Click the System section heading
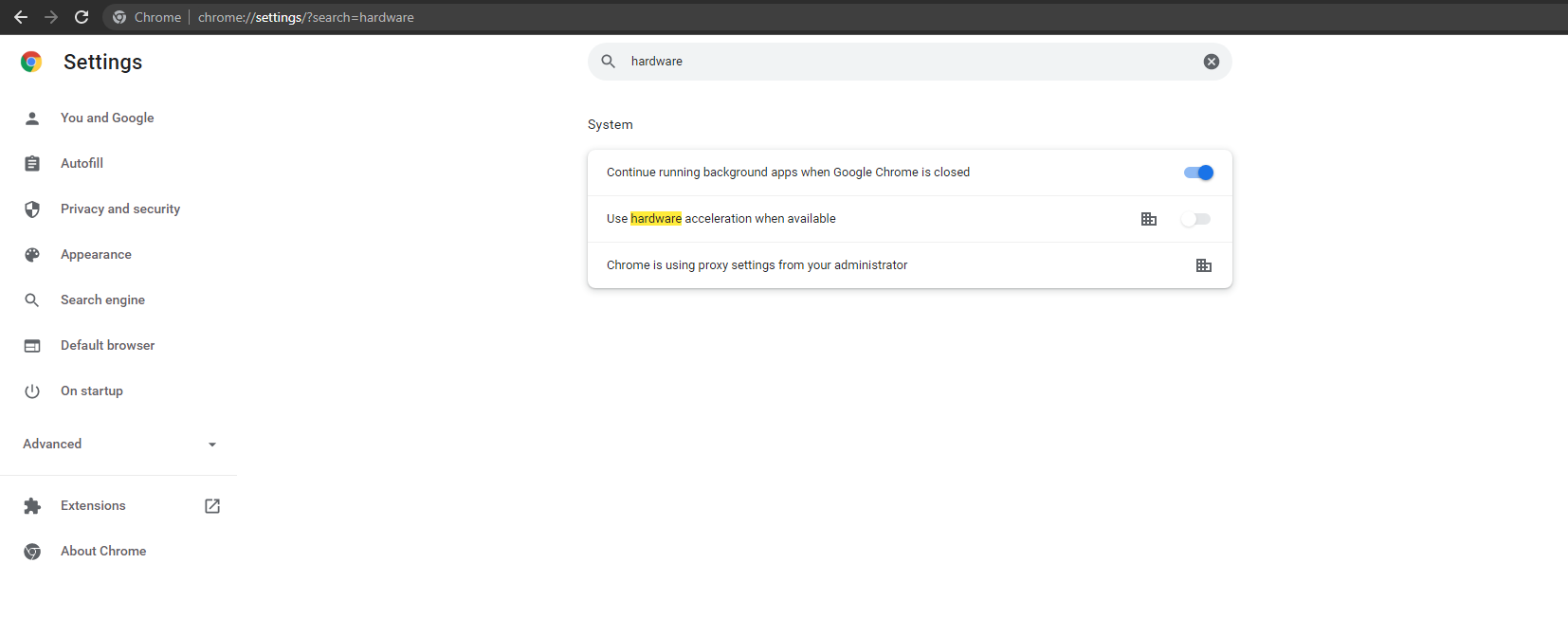Viewport: 1568px width, 636px height. point(611,124)
